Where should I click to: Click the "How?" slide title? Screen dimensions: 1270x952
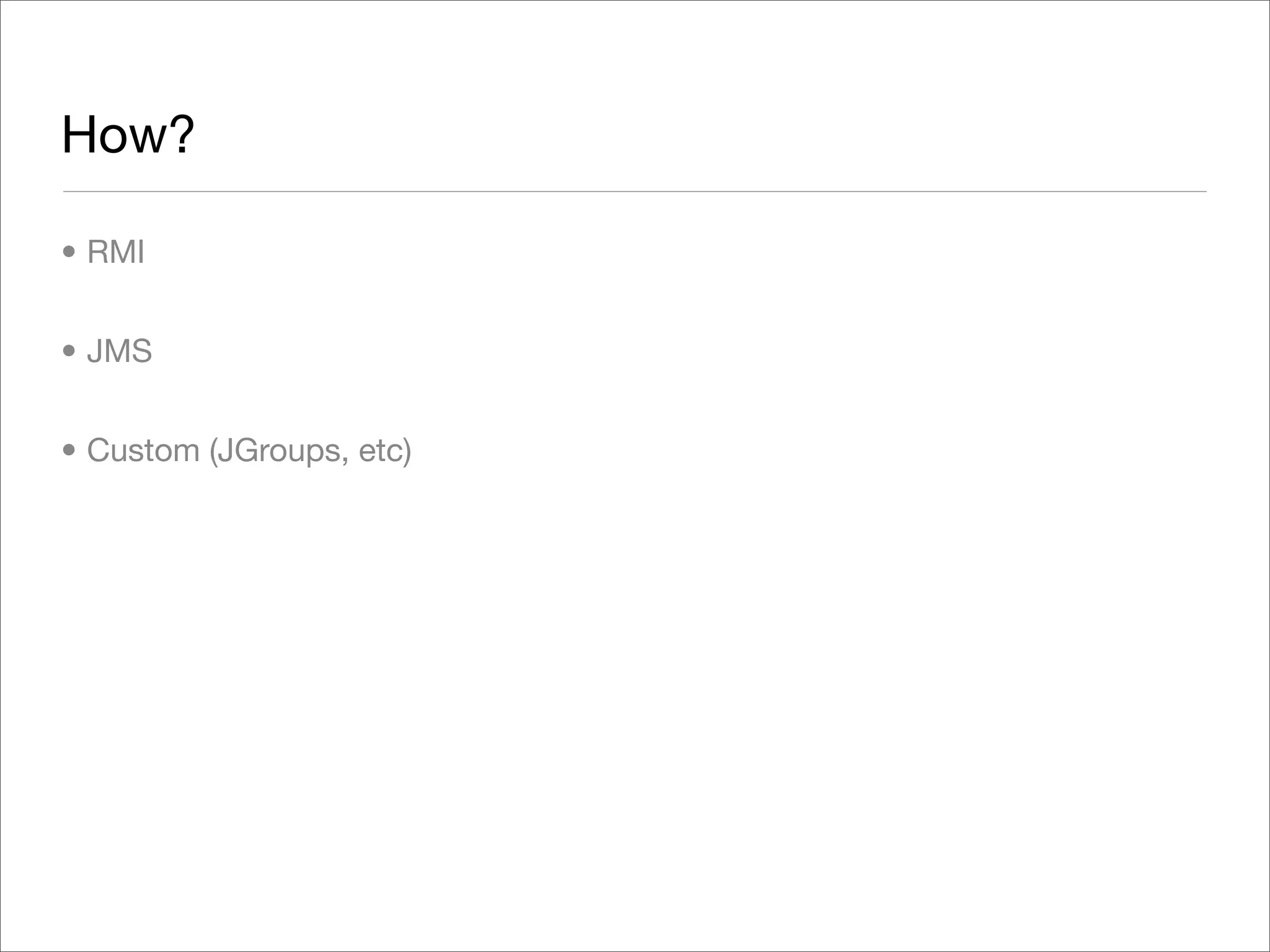tap(128, 134)
